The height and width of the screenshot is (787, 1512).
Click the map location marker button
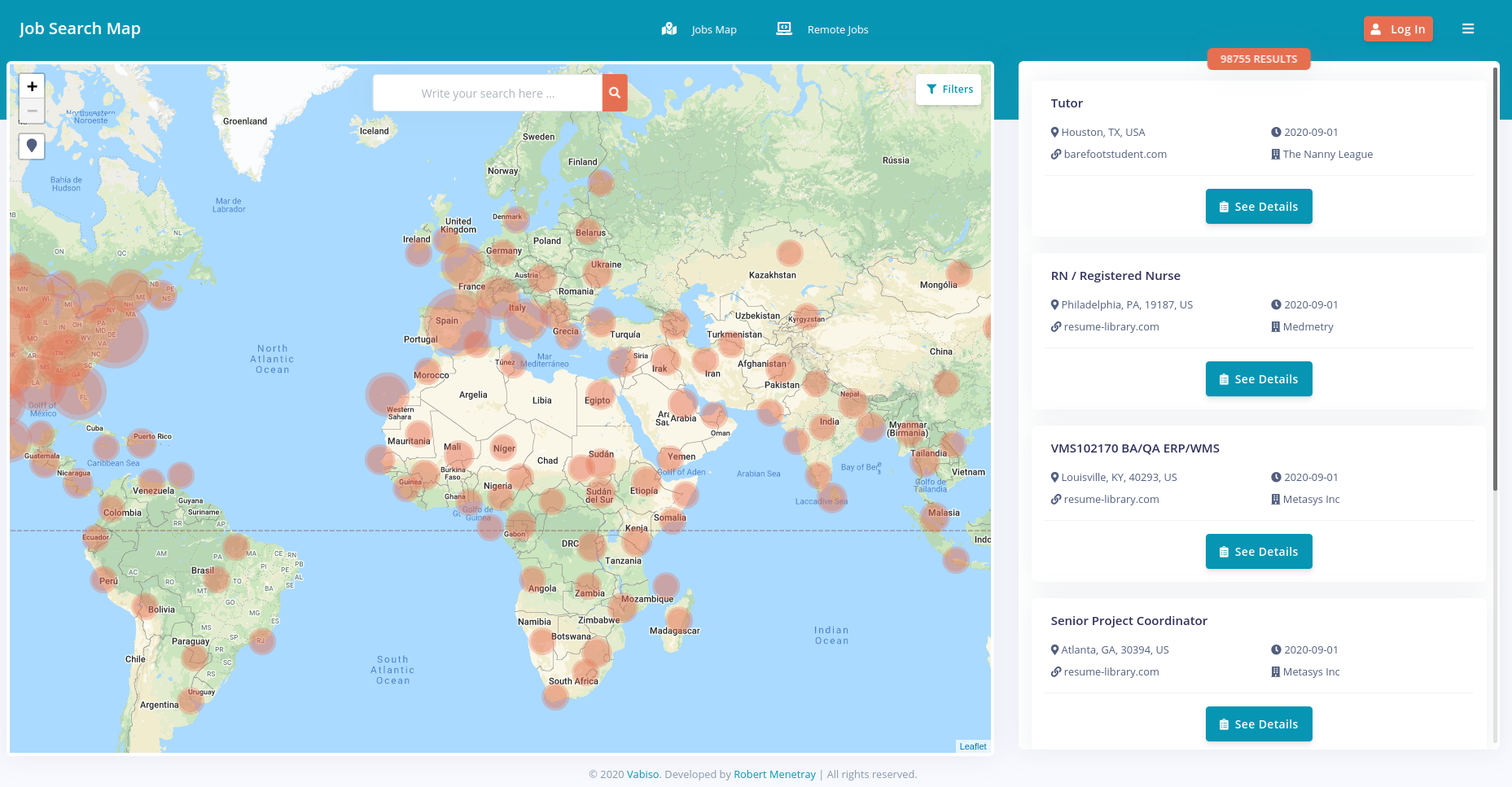click(x=32, y=146)
